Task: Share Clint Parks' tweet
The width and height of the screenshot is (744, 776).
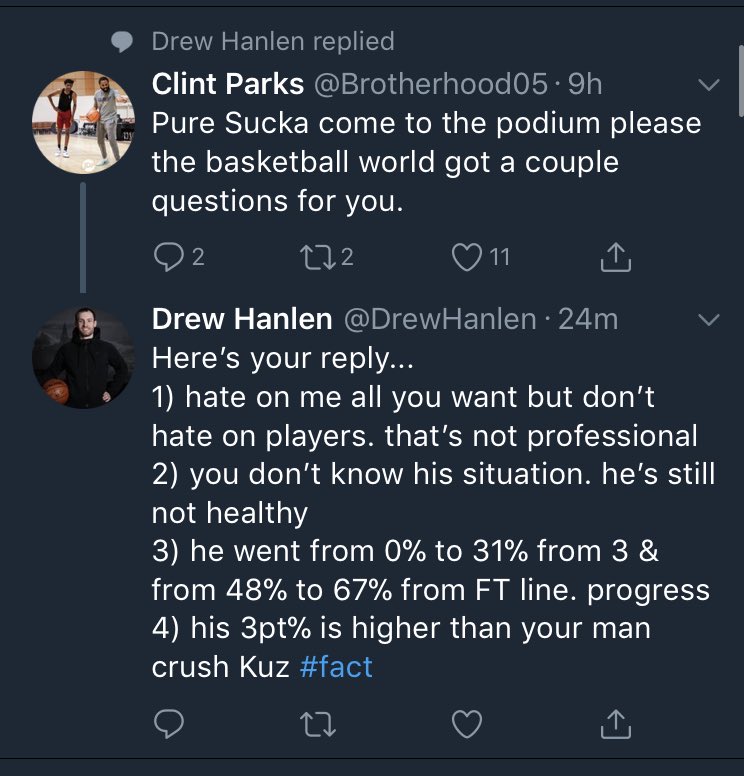Action: (616, 258)
